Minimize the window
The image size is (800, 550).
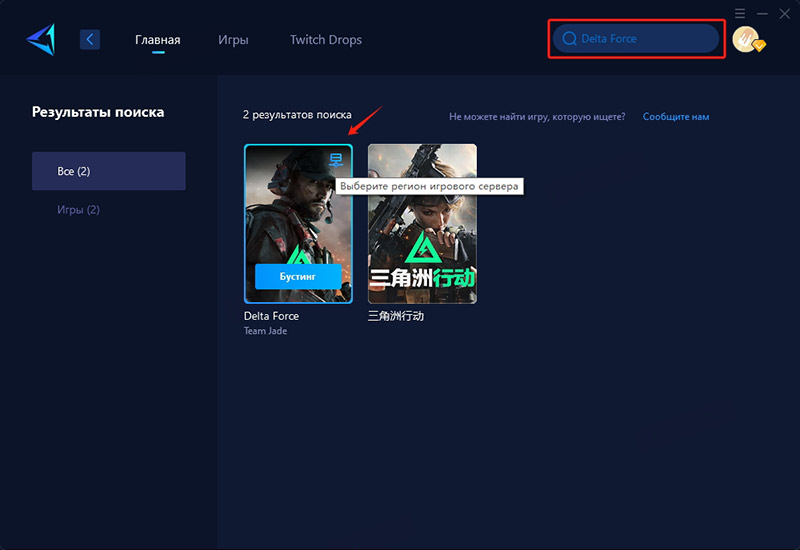[x=762, y=14]
